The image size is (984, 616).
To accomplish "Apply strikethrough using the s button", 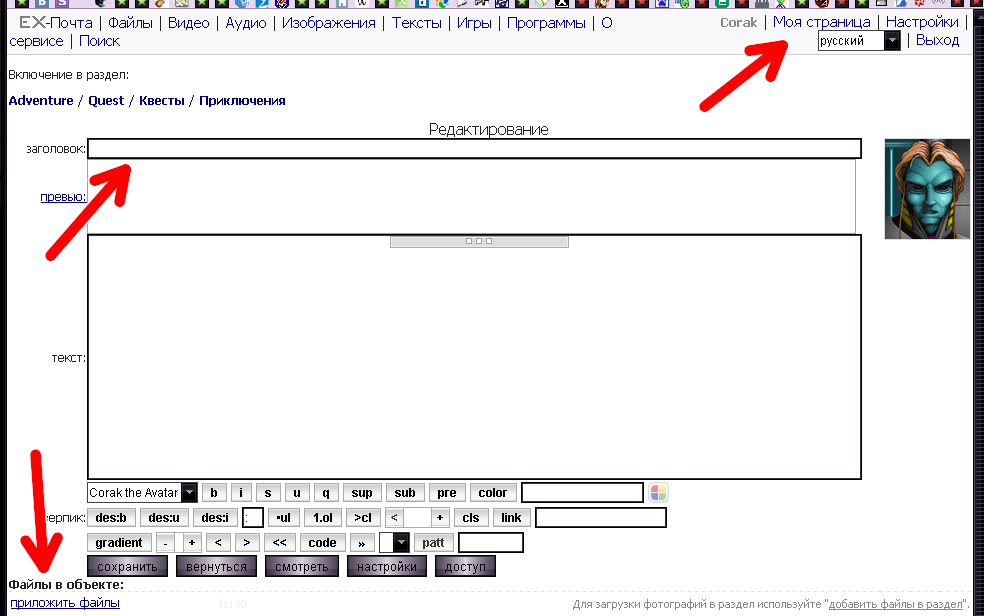I will pos(266,492).
